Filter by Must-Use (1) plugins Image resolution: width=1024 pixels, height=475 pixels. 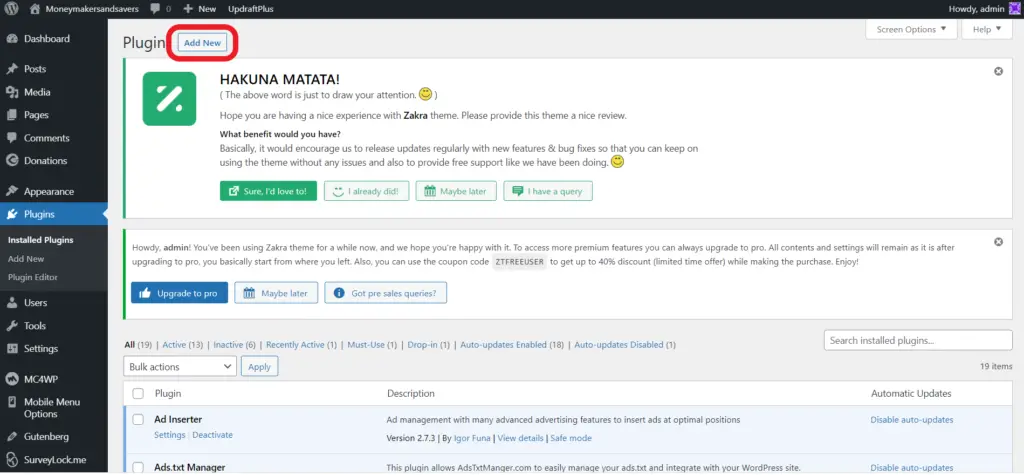(x=372, y=344)
